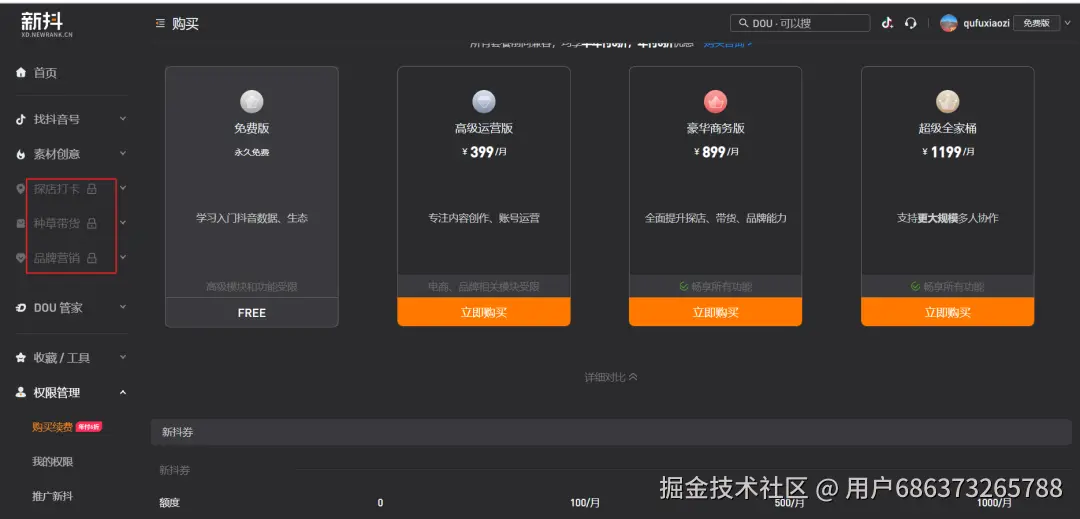
Task: Expand the DOU 管家 menu chevron
Action: 123,306
